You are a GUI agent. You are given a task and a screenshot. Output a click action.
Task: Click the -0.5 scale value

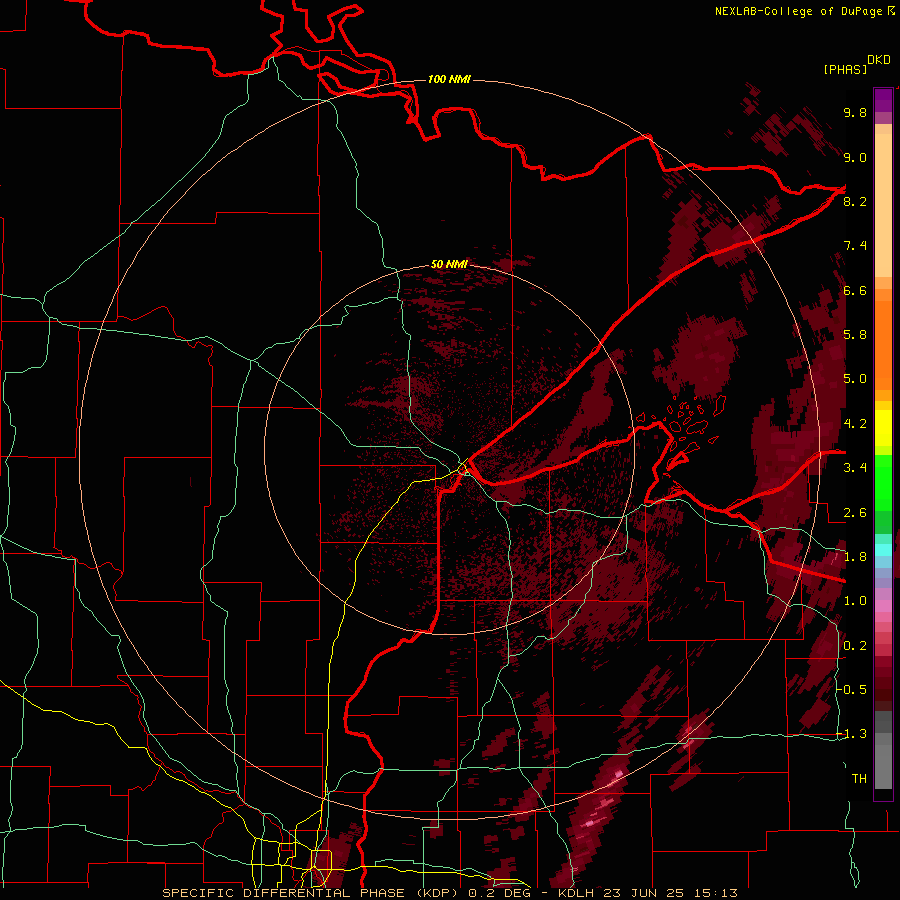tap(852, 690)
